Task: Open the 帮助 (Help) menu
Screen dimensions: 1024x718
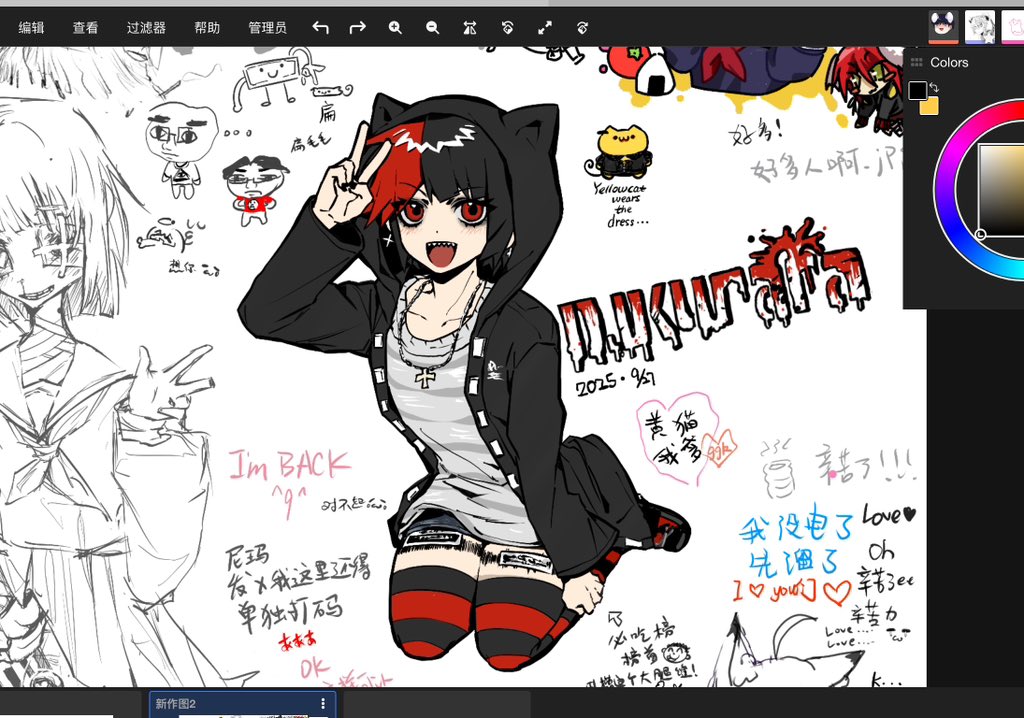Action: pos(207,27)
